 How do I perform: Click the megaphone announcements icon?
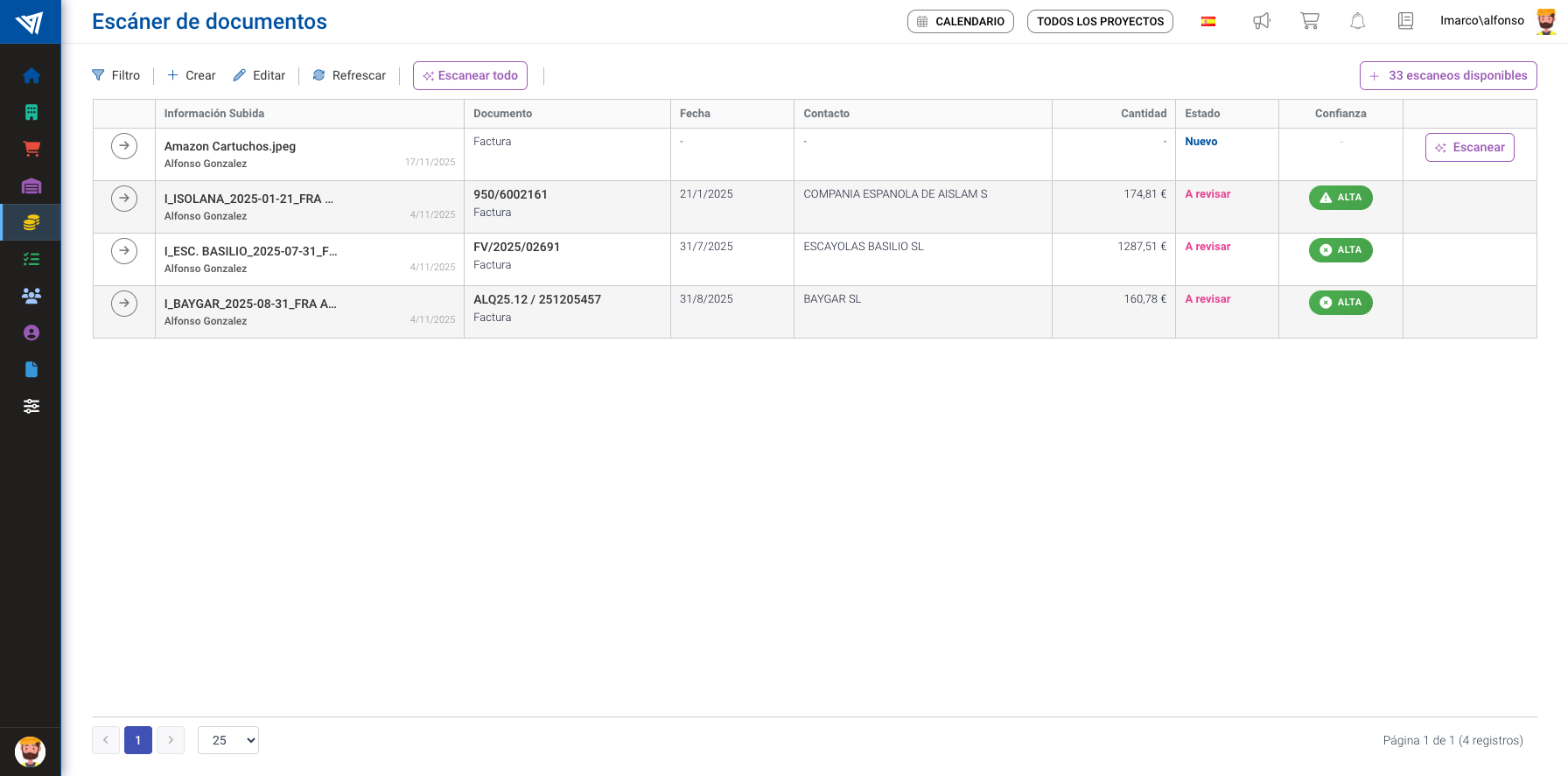coord(1261,21)
